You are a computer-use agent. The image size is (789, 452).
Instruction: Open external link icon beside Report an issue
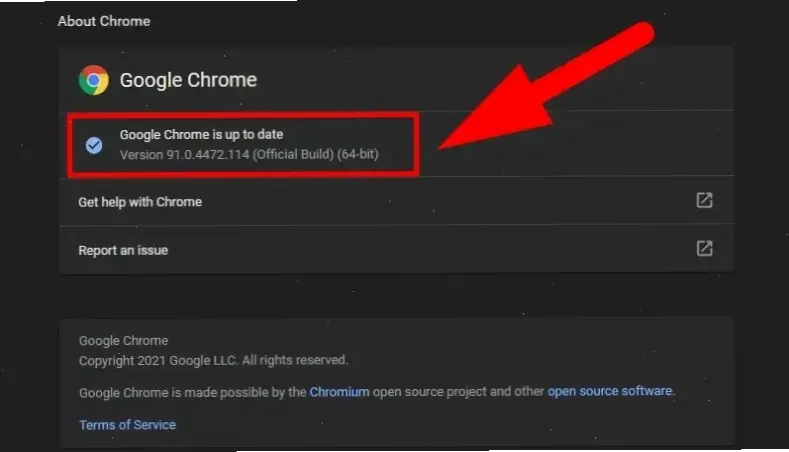tap(704, 249)
